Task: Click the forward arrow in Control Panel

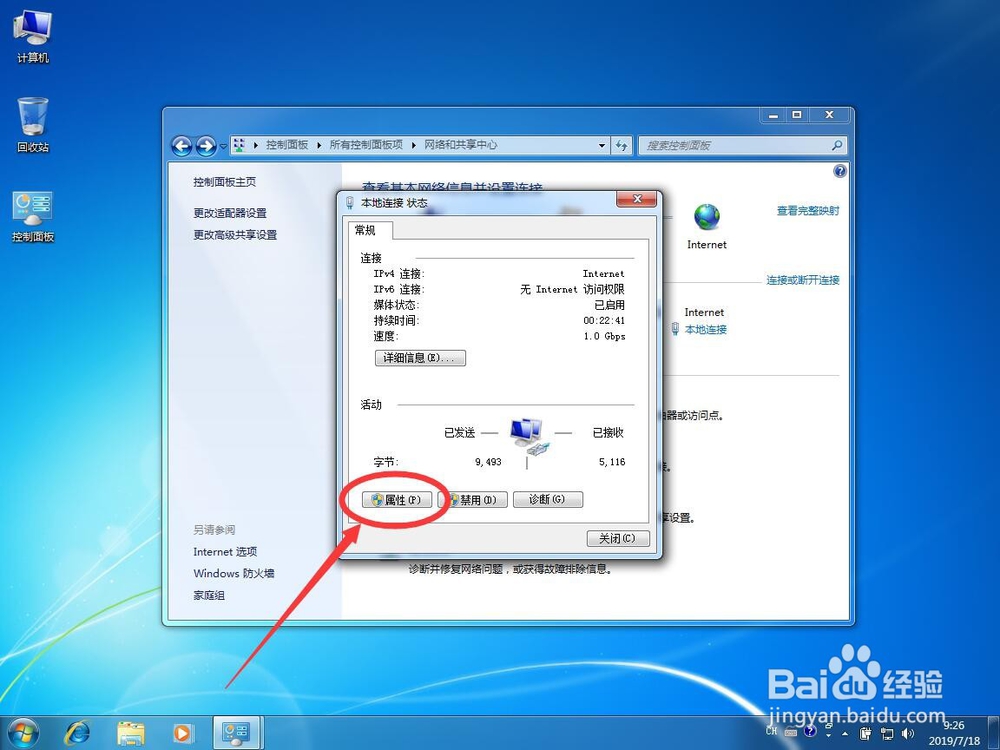Action: point(205,146)
